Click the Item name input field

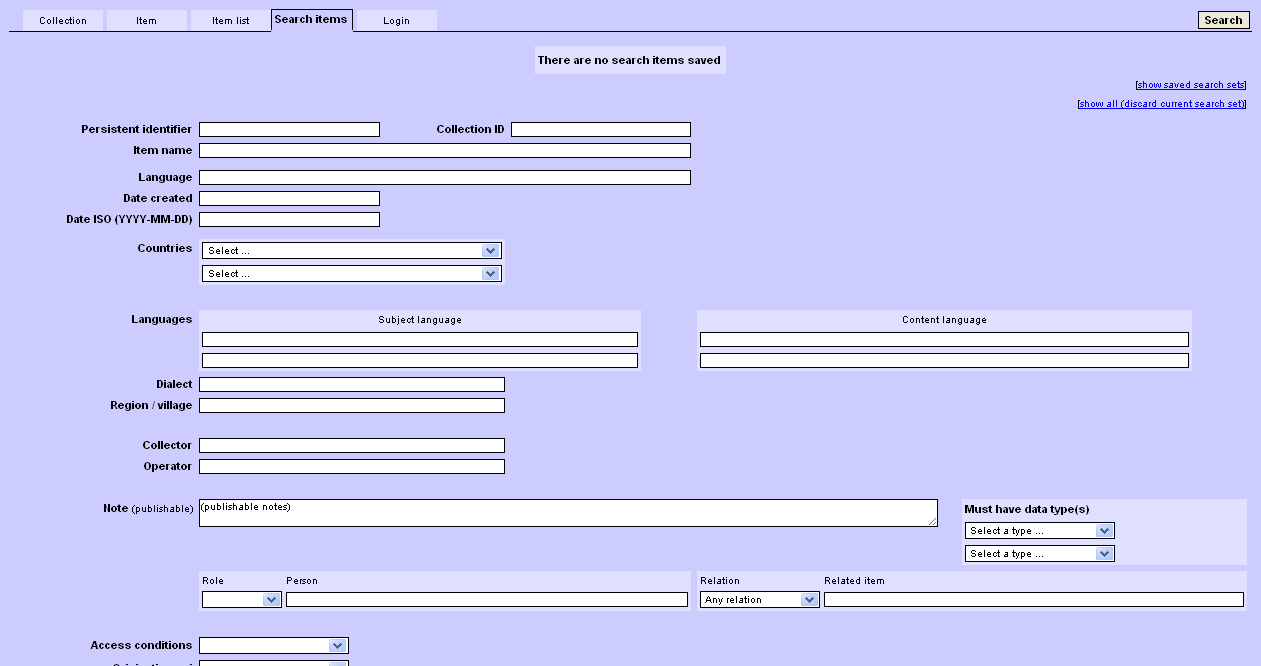[x=444, y=151]
